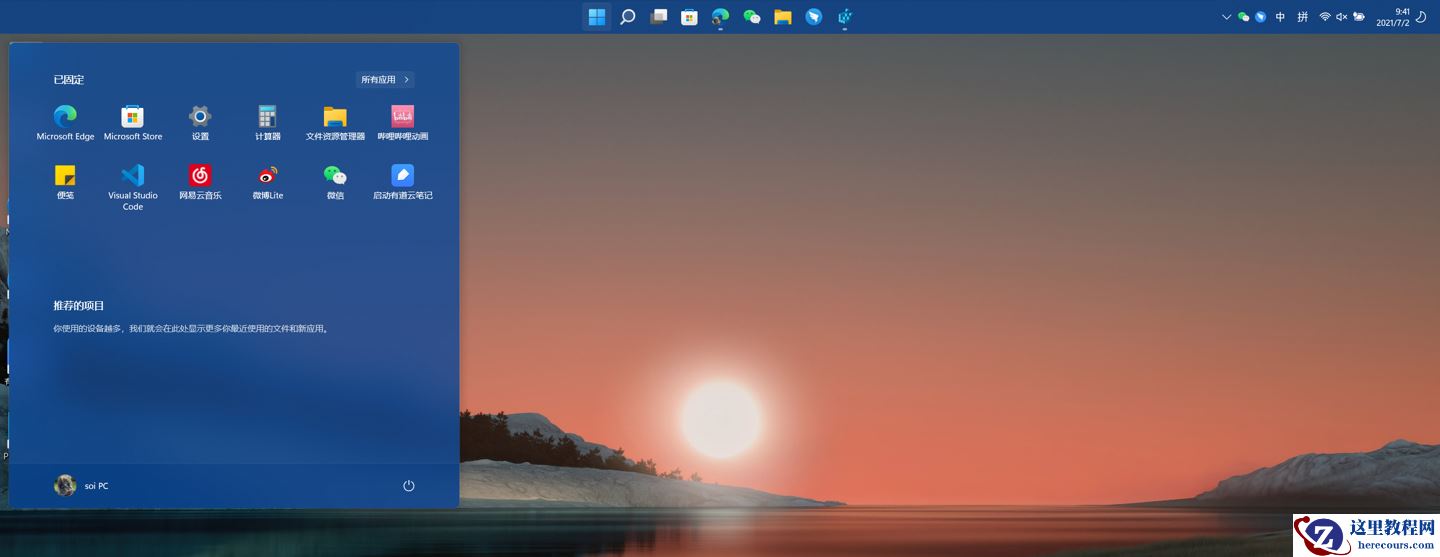Viewport: 1440px width, 557px height.
Task: Click 所有应用 button to list apps
Action: [385, 80]
